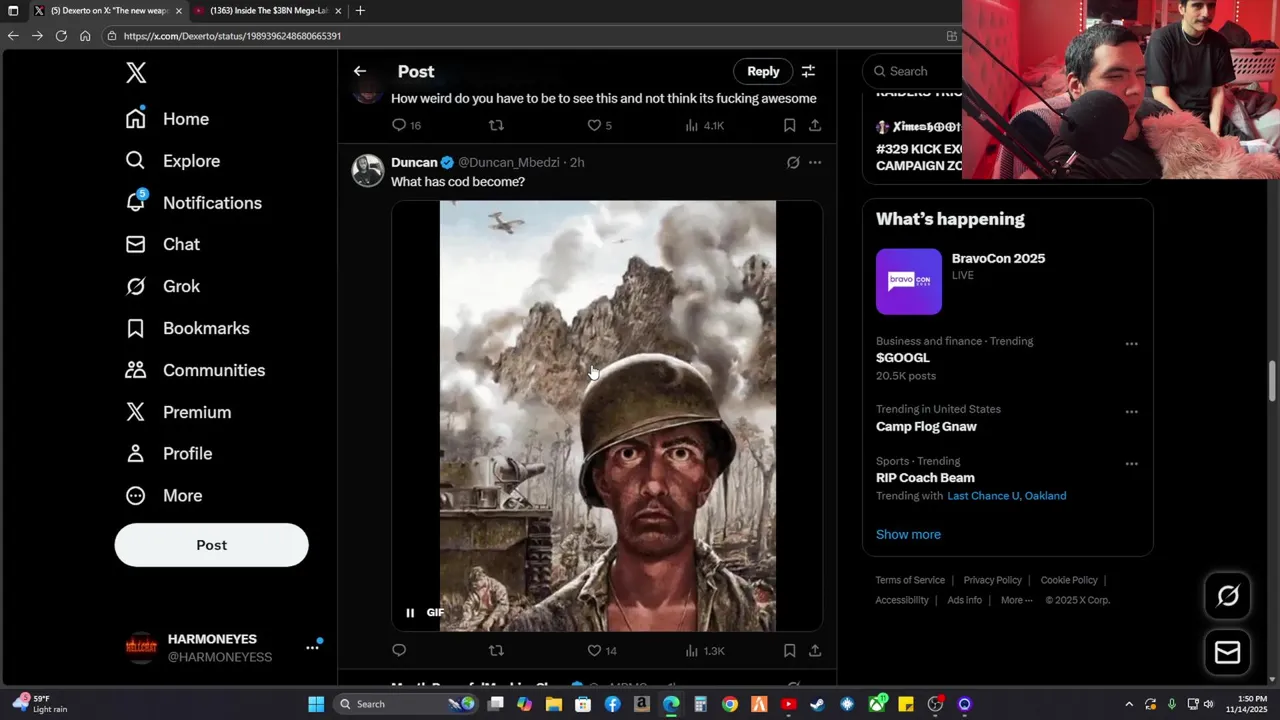Open the BravoCon 2025 live event
This screenshot has height=720, width=1280.
point(1007,282)
